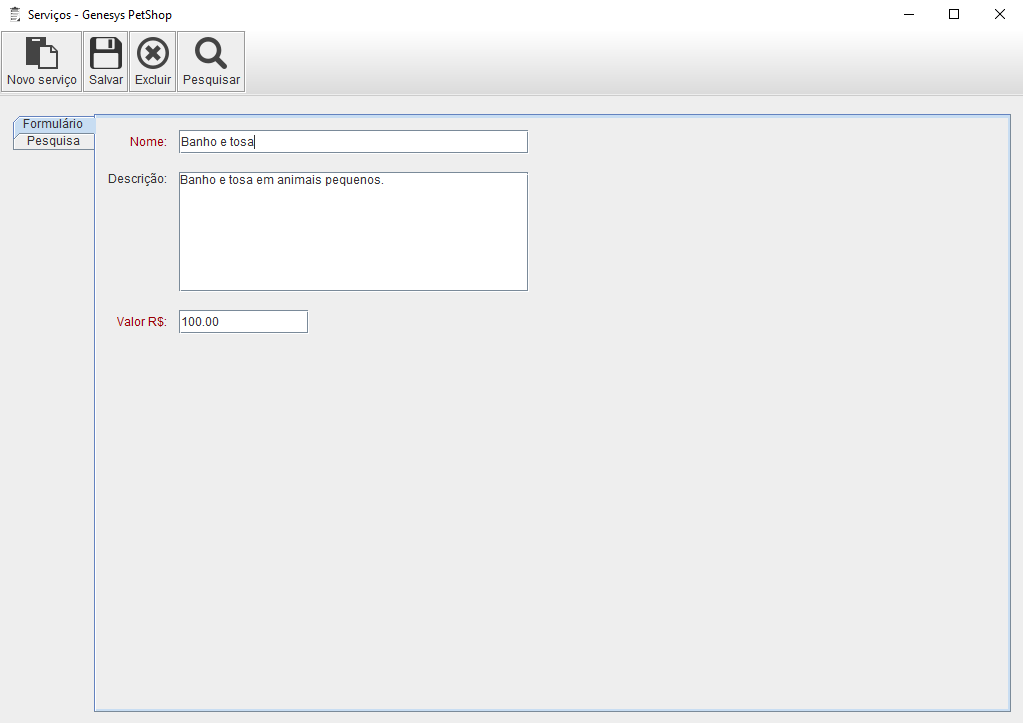Image resolution: width=1023 pixels, height=723 pixels.
Task: Focus the Nome text field
Action: pos(352,142)
